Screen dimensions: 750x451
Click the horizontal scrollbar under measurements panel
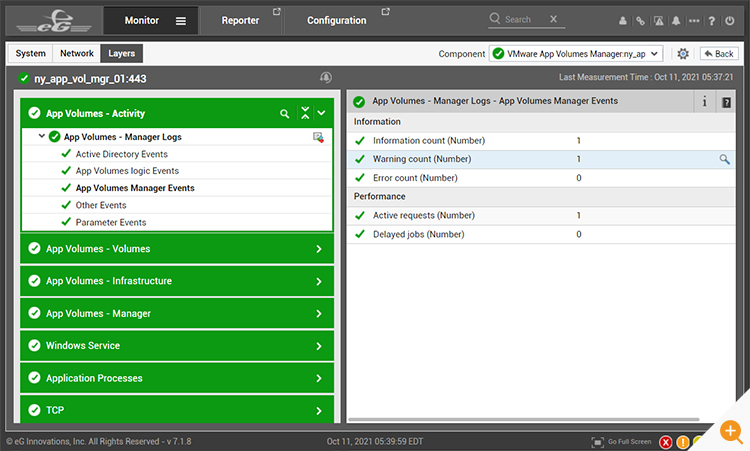524,420
